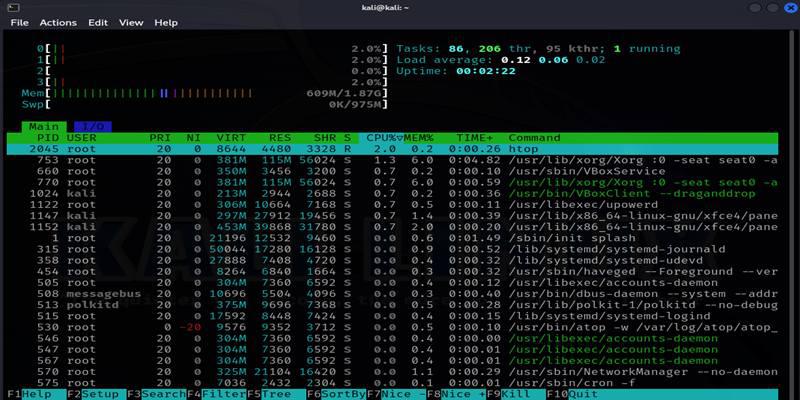The height and width of the screenshot is (400, 800).
Task: Sort by the CPU% column header
Action: 381,138
